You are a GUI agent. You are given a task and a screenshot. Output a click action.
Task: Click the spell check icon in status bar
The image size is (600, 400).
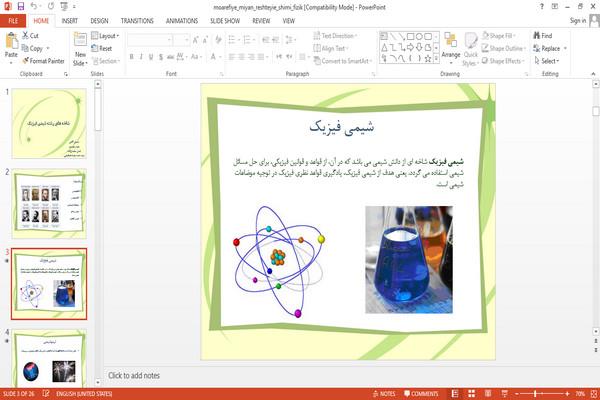tap(46, 393)
